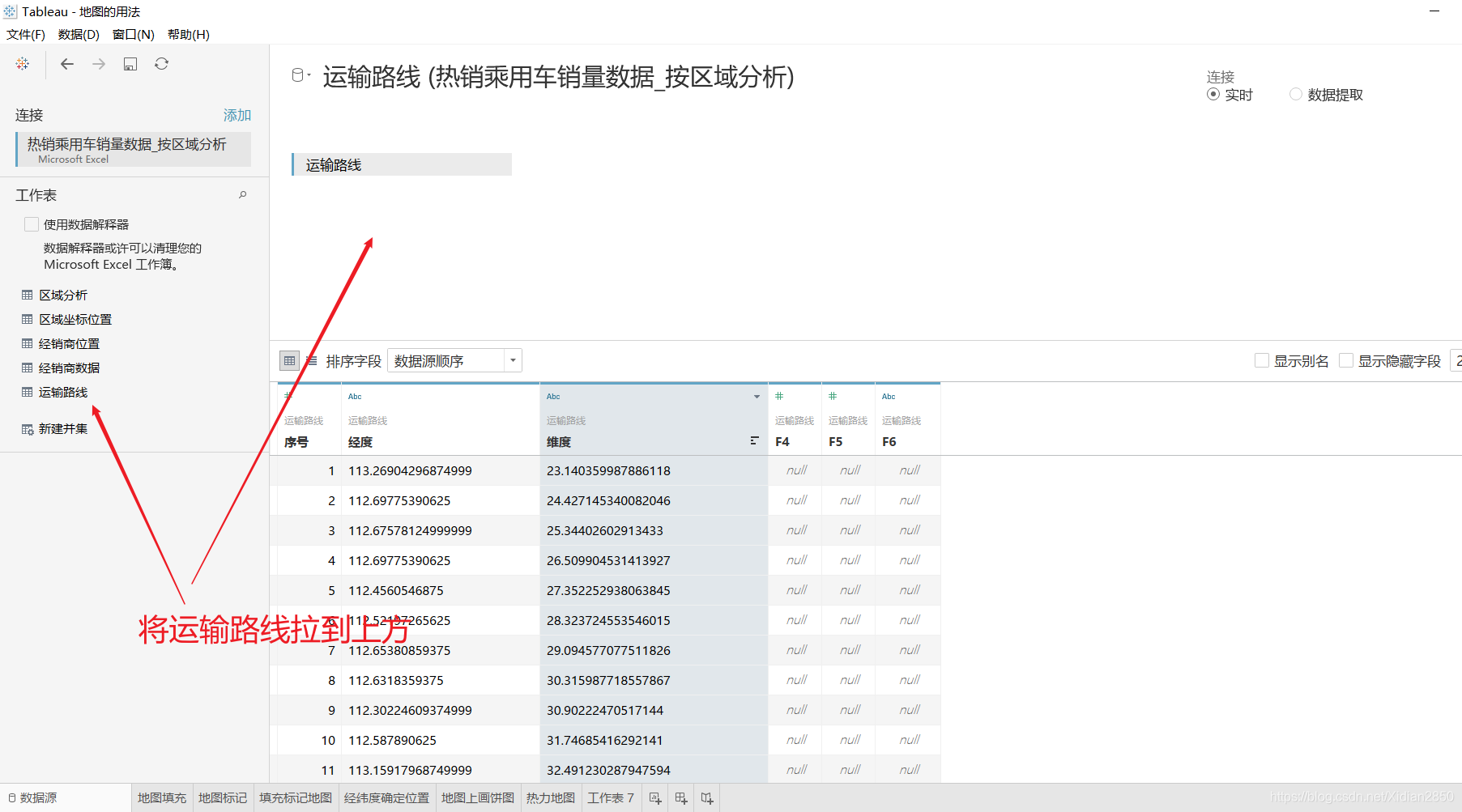This screenshot has height=812, width=1462.
Task: Click the forward arrow in toolbar
Action: pyautogui.click(x=99, y=64)
